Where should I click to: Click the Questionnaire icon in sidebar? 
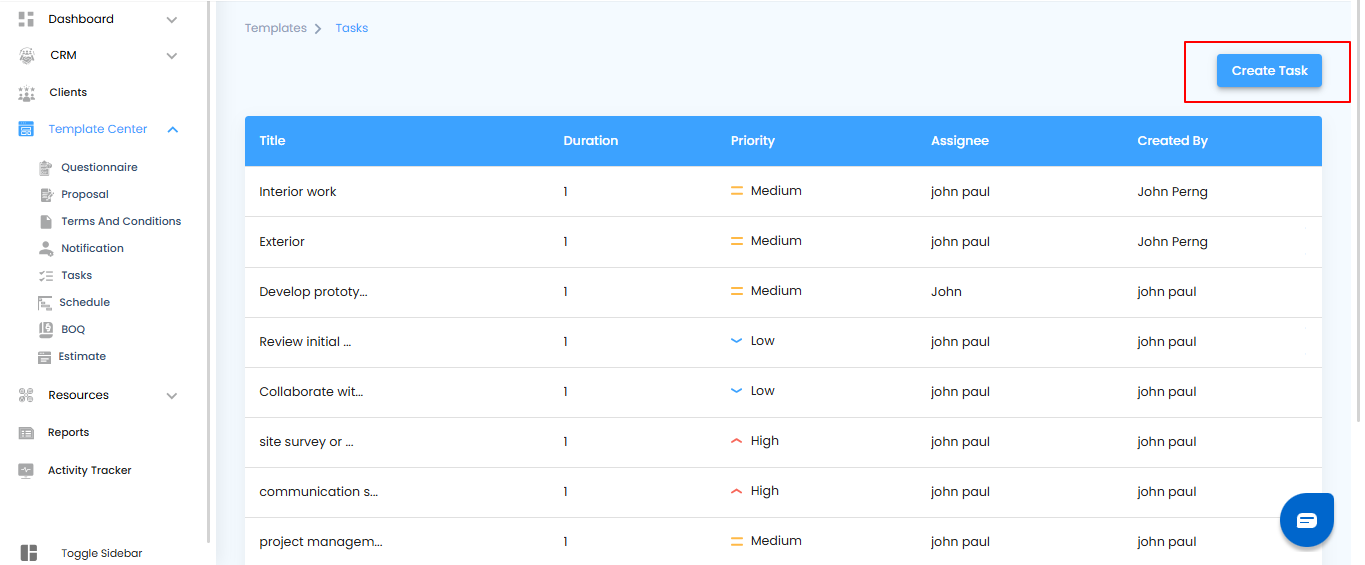45,168
